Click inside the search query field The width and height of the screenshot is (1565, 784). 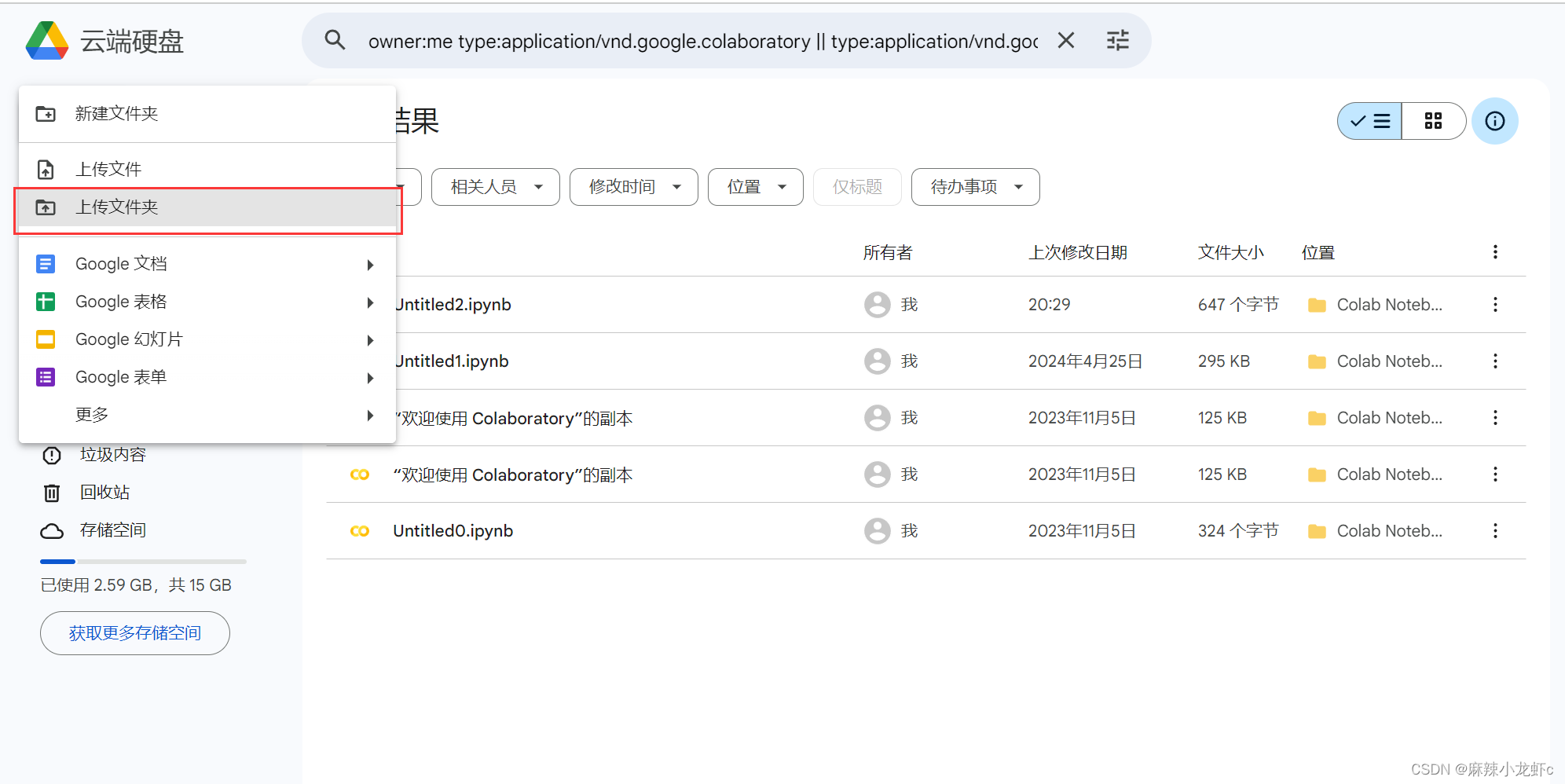pyautogui.click(x=703, y=41)
